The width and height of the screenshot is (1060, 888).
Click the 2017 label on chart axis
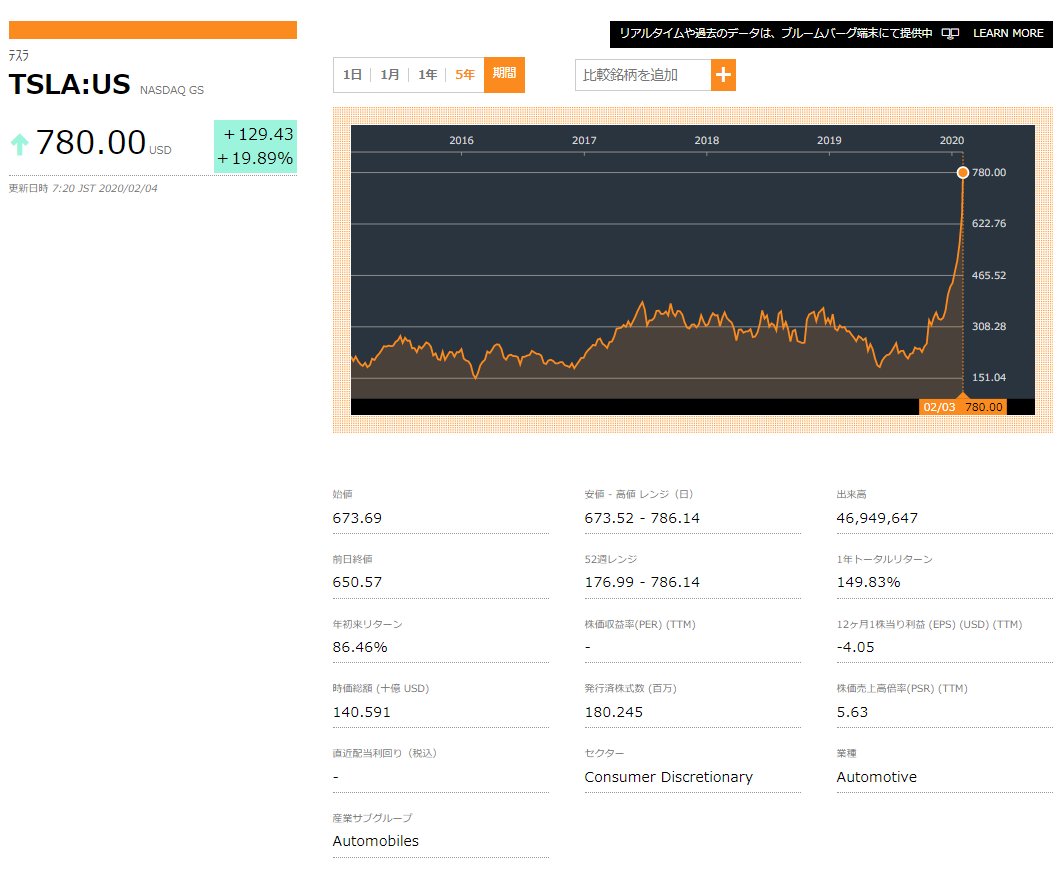(x=584, y=140)
